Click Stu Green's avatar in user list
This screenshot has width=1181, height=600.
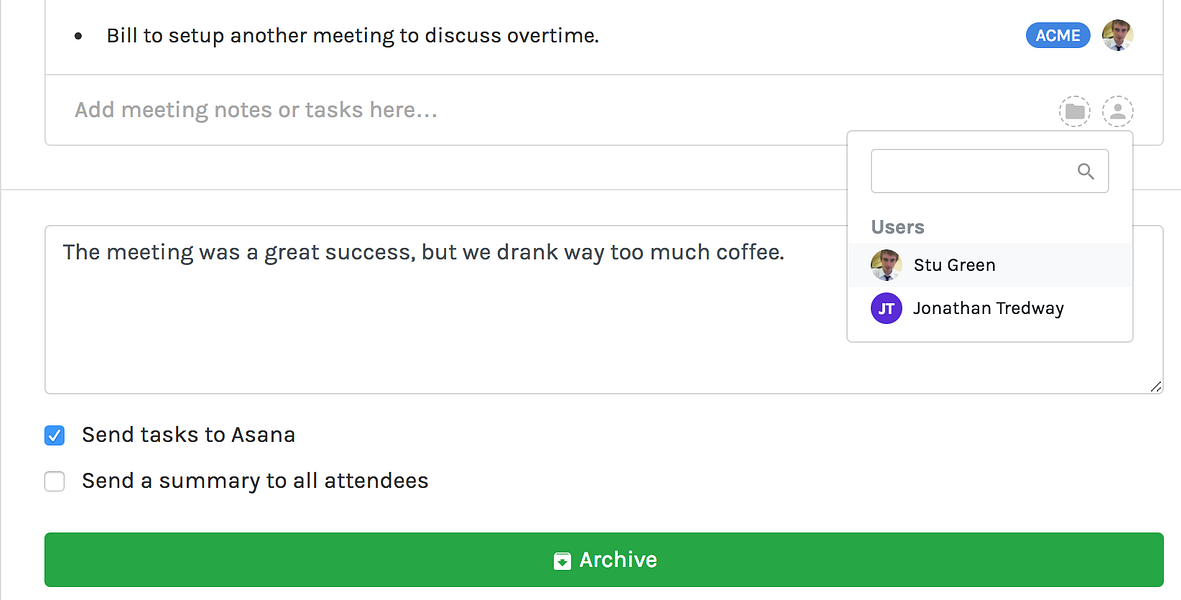886,265
